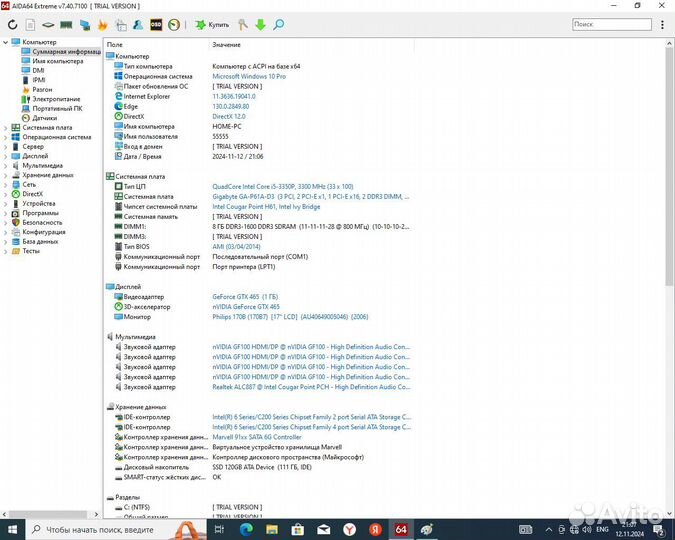This screenshot has width=675, height=540.
Task: Open the Report page icon in toolbar
Action: coord(30,25)
